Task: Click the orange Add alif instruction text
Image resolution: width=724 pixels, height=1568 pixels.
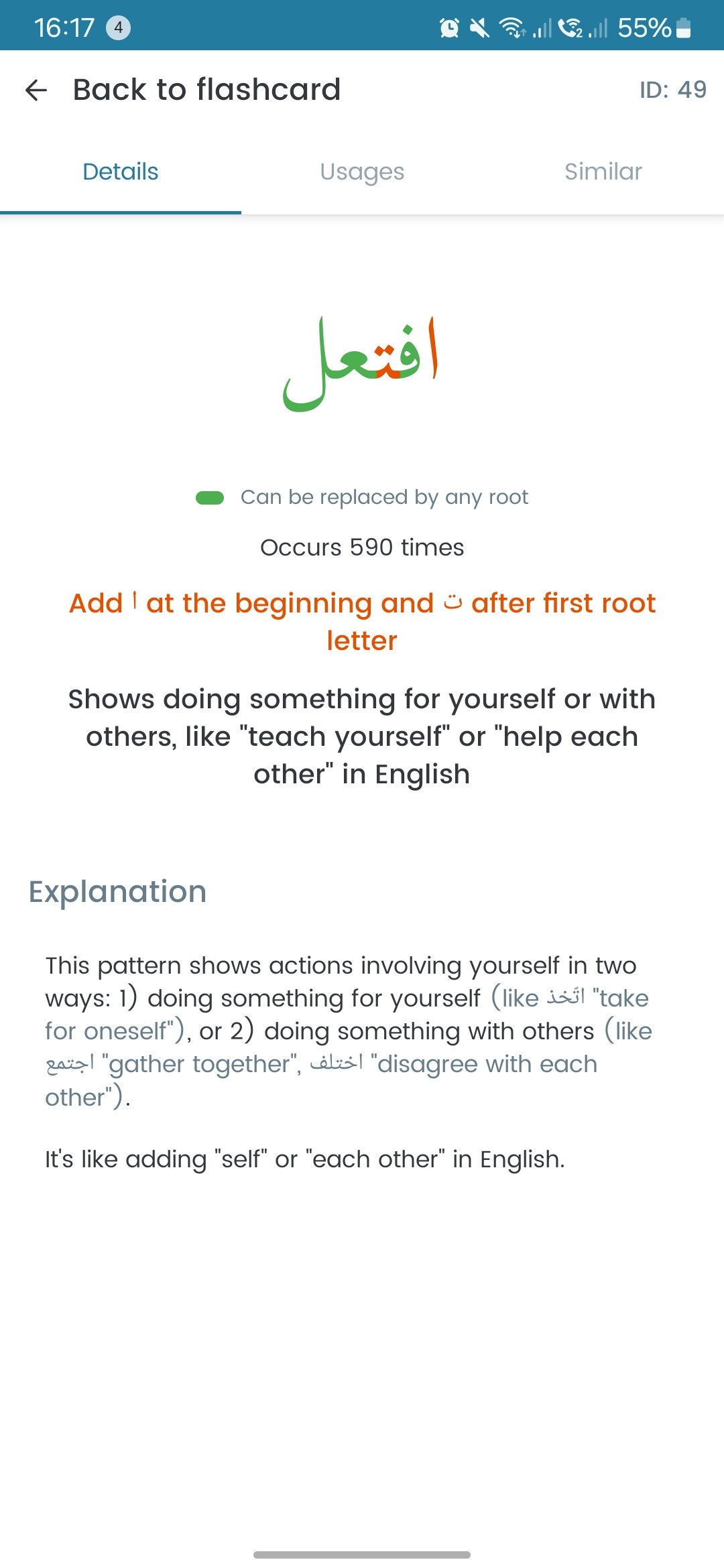Action: click(x=362, y=622)
